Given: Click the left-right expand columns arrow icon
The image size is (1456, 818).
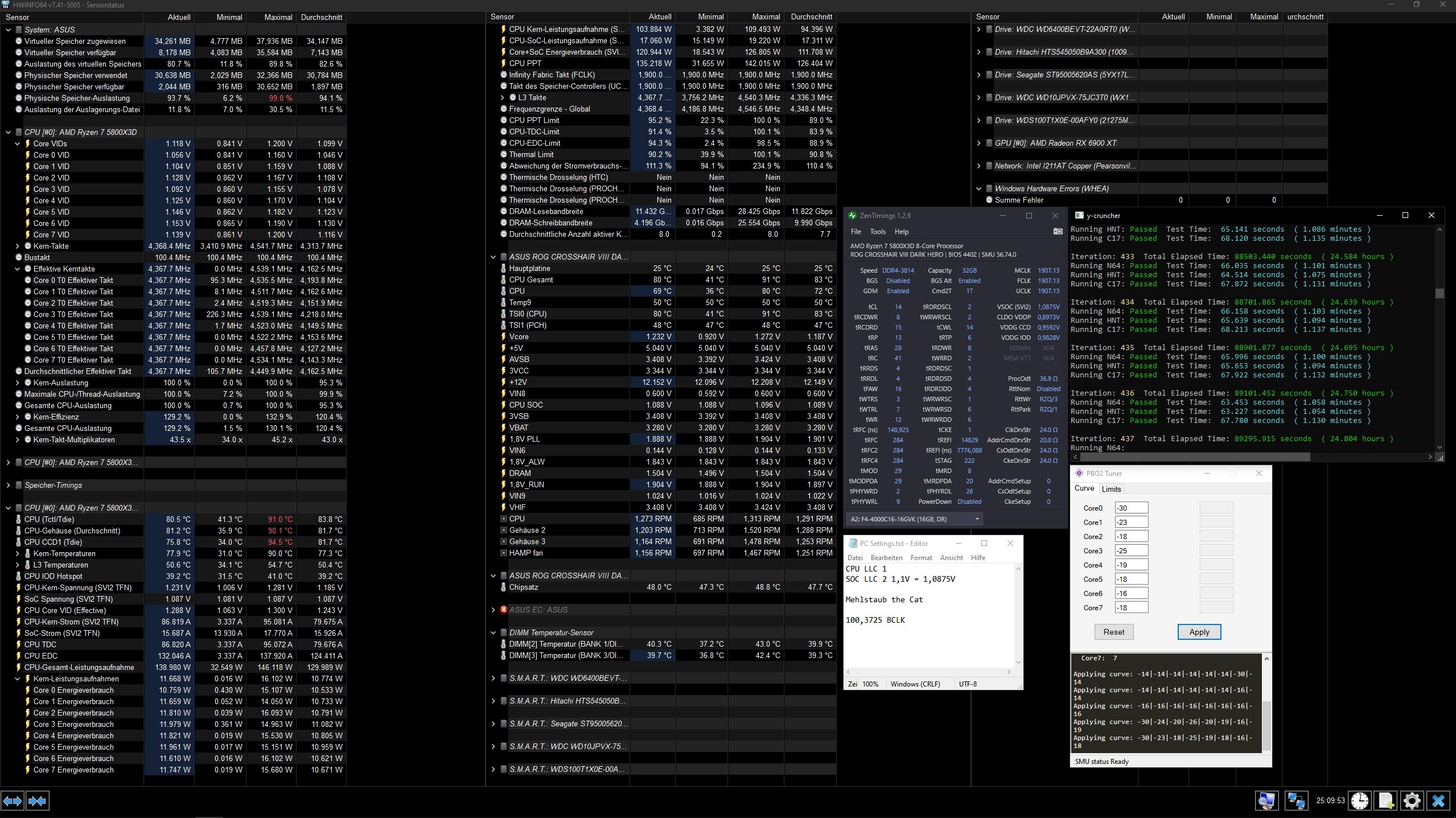Looking at the screenshot, I should 13,801.
